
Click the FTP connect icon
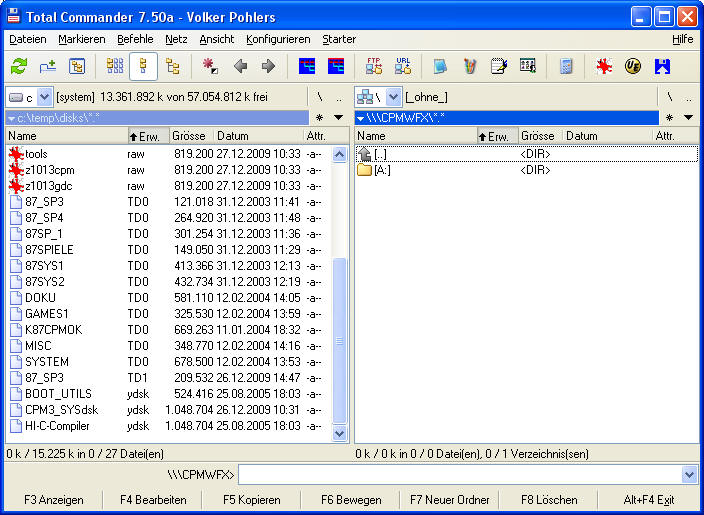[374, 66]
